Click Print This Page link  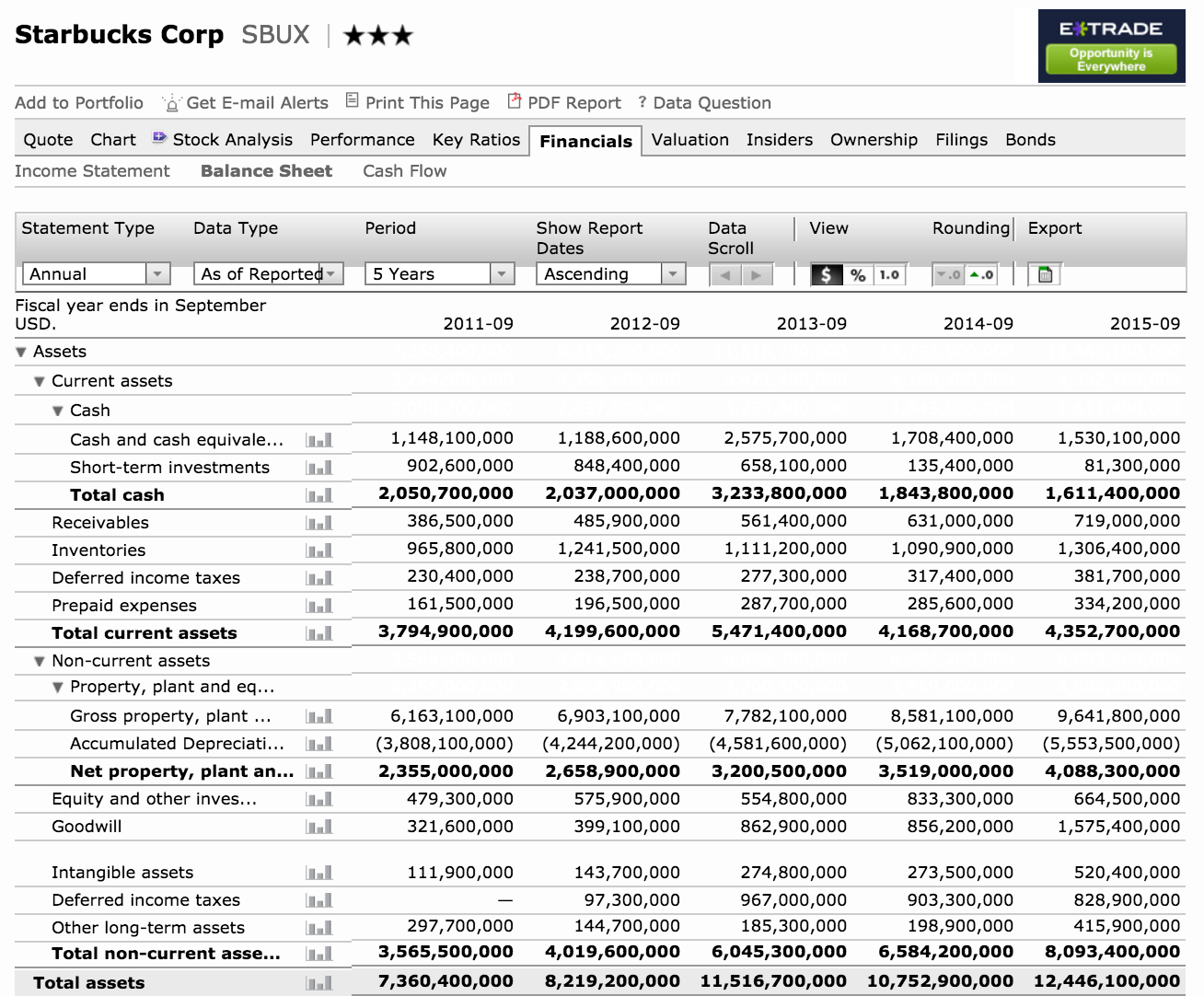point(418,103)
